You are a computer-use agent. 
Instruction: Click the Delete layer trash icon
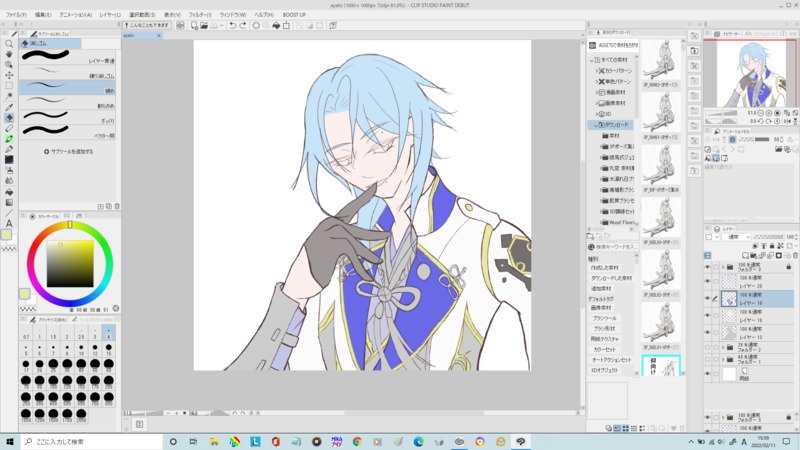795,256
